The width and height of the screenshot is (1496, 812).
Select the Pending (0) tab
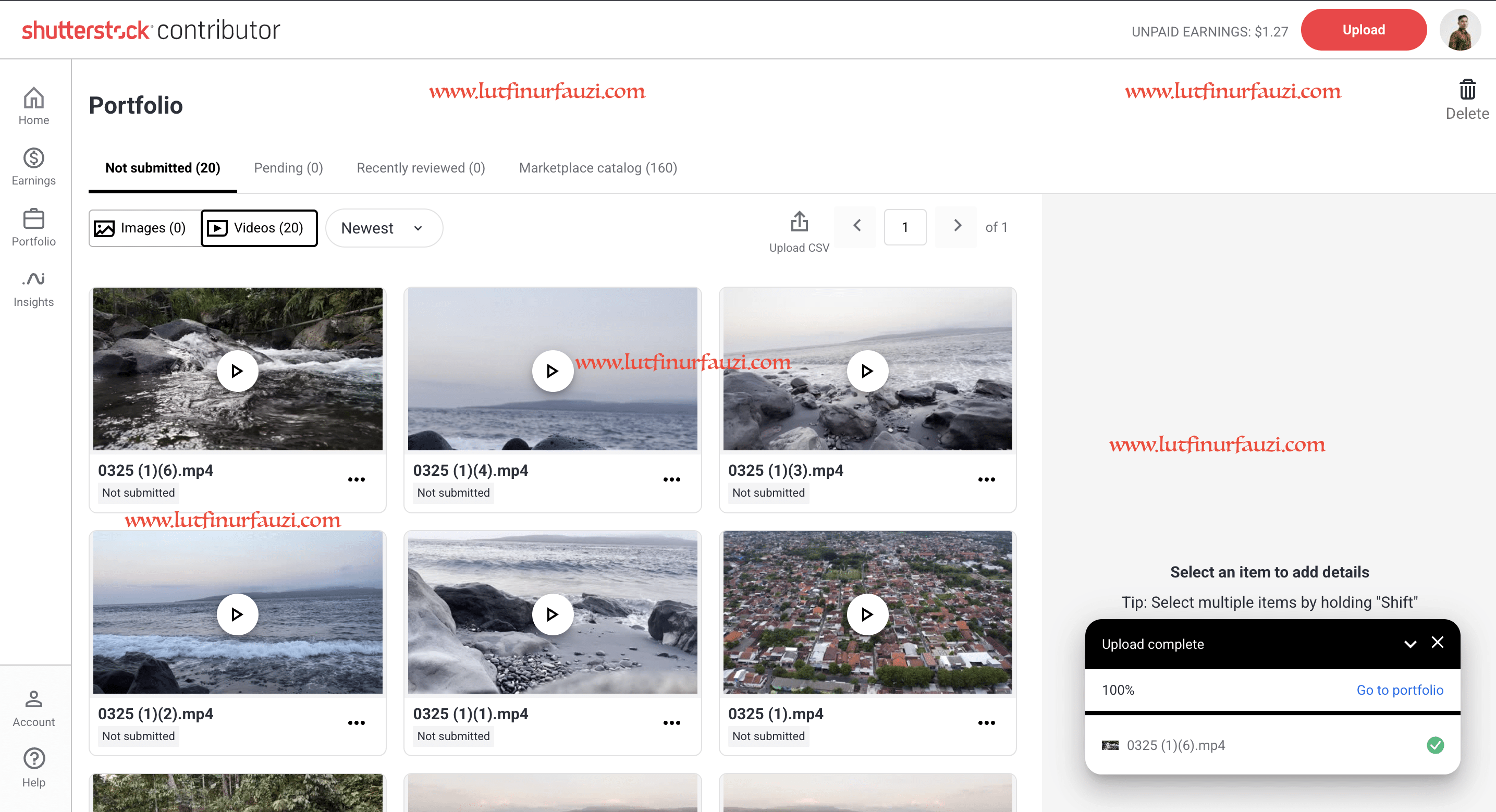point(289,168)
